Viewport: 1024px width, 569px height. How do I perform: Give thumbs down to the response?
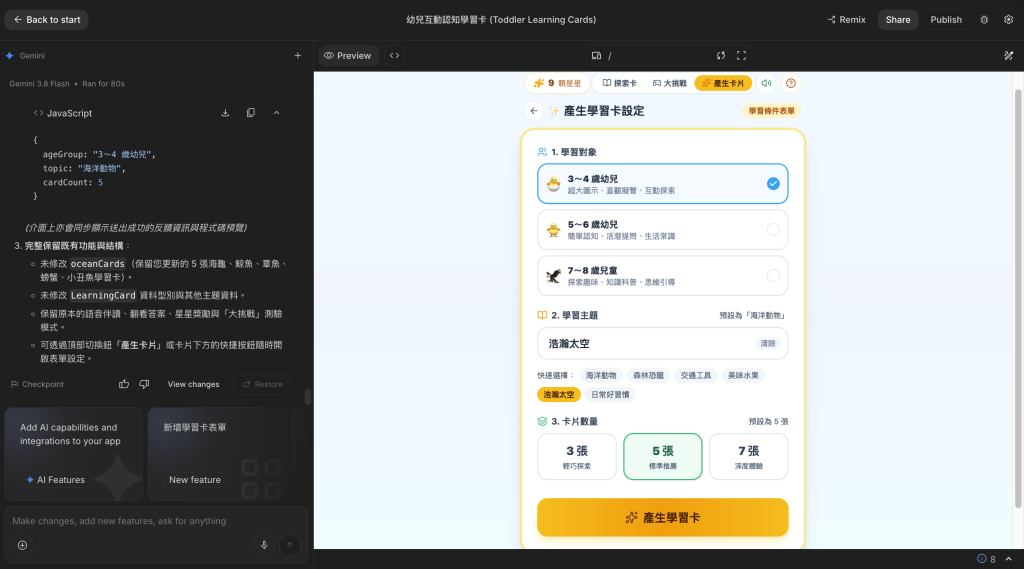(144, 384)
